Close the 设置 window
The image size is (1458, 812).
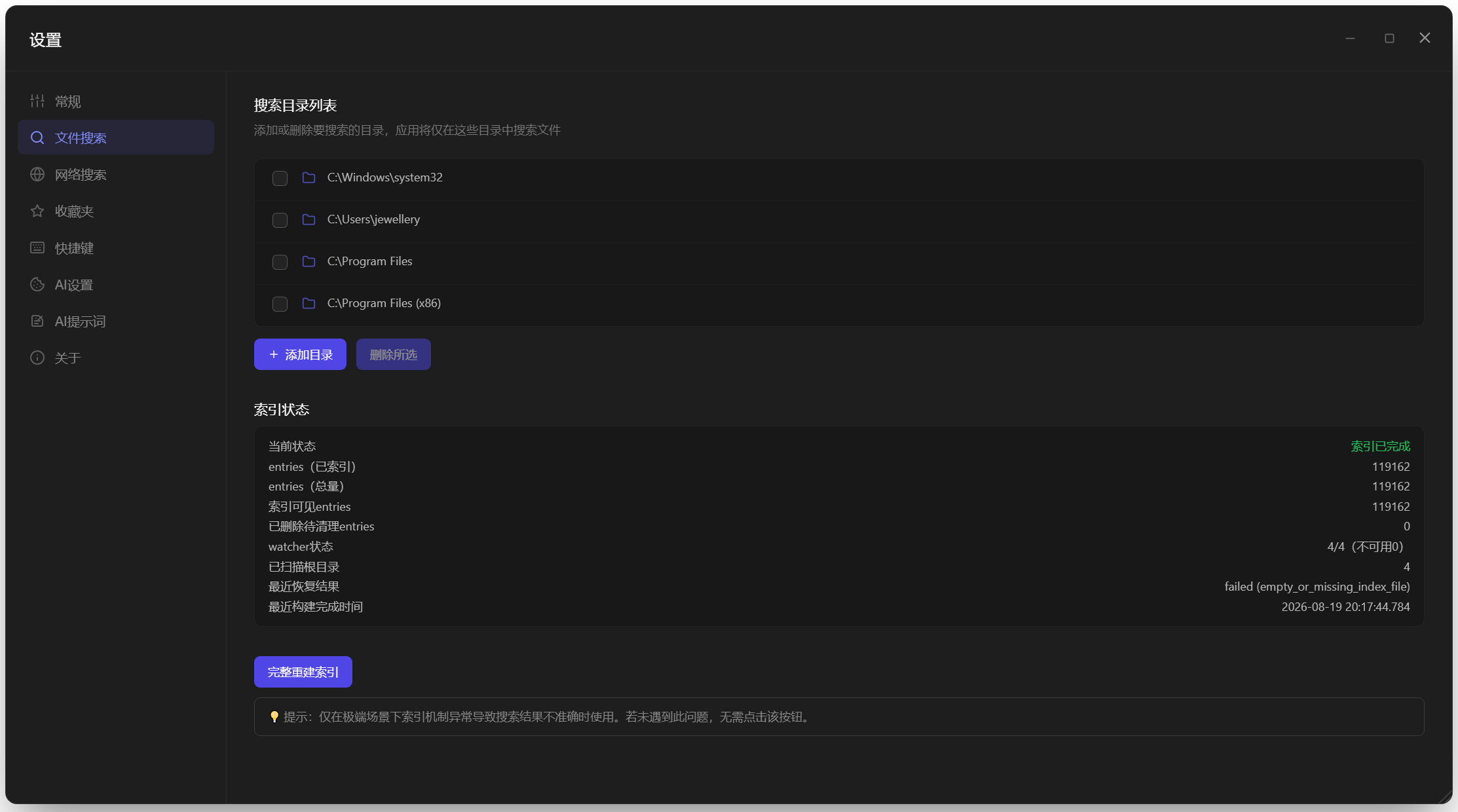click(1425, 38)
